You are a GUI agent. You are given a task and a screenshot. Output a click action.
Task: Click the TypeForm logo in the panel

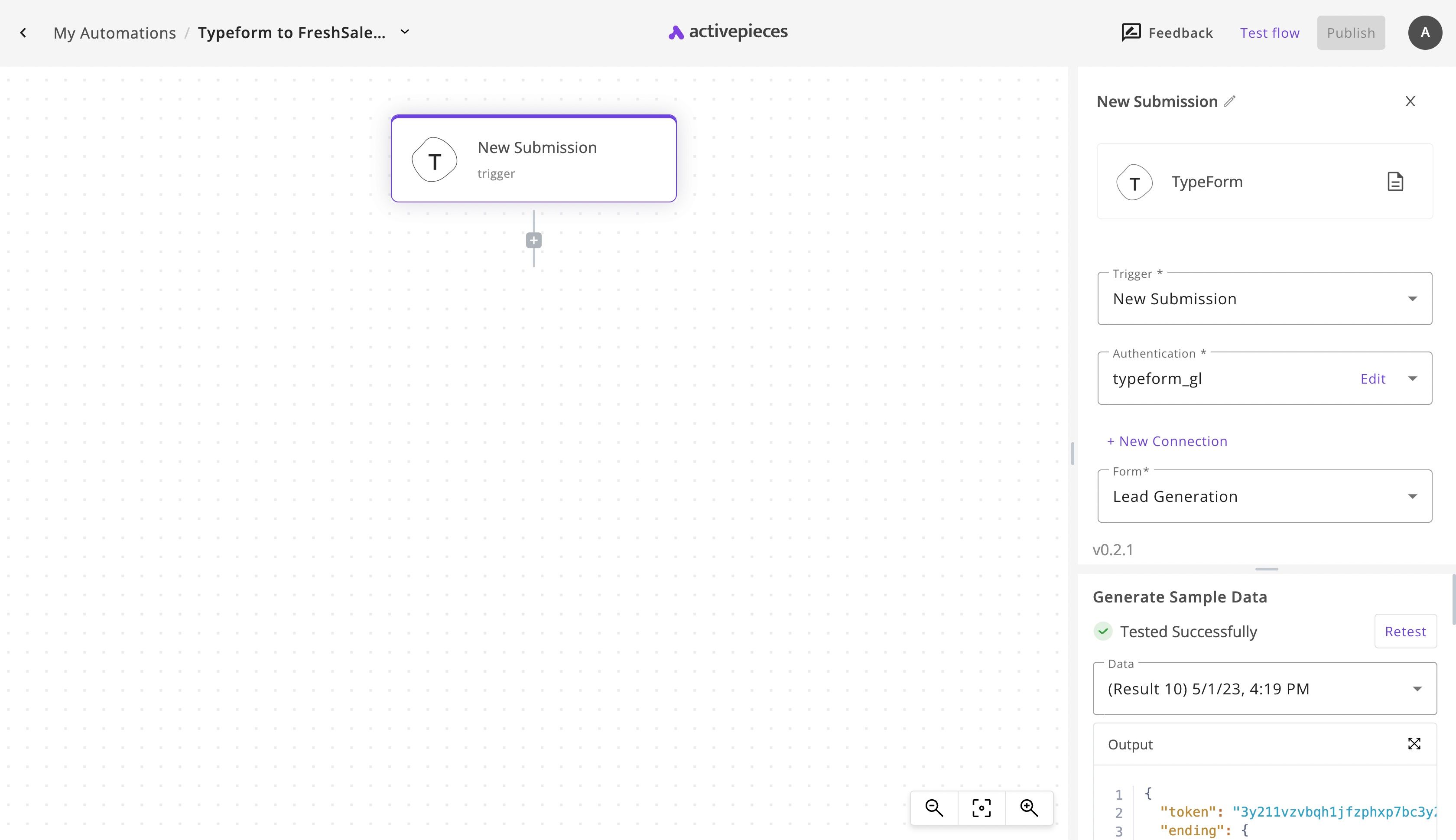(1134, 182)
